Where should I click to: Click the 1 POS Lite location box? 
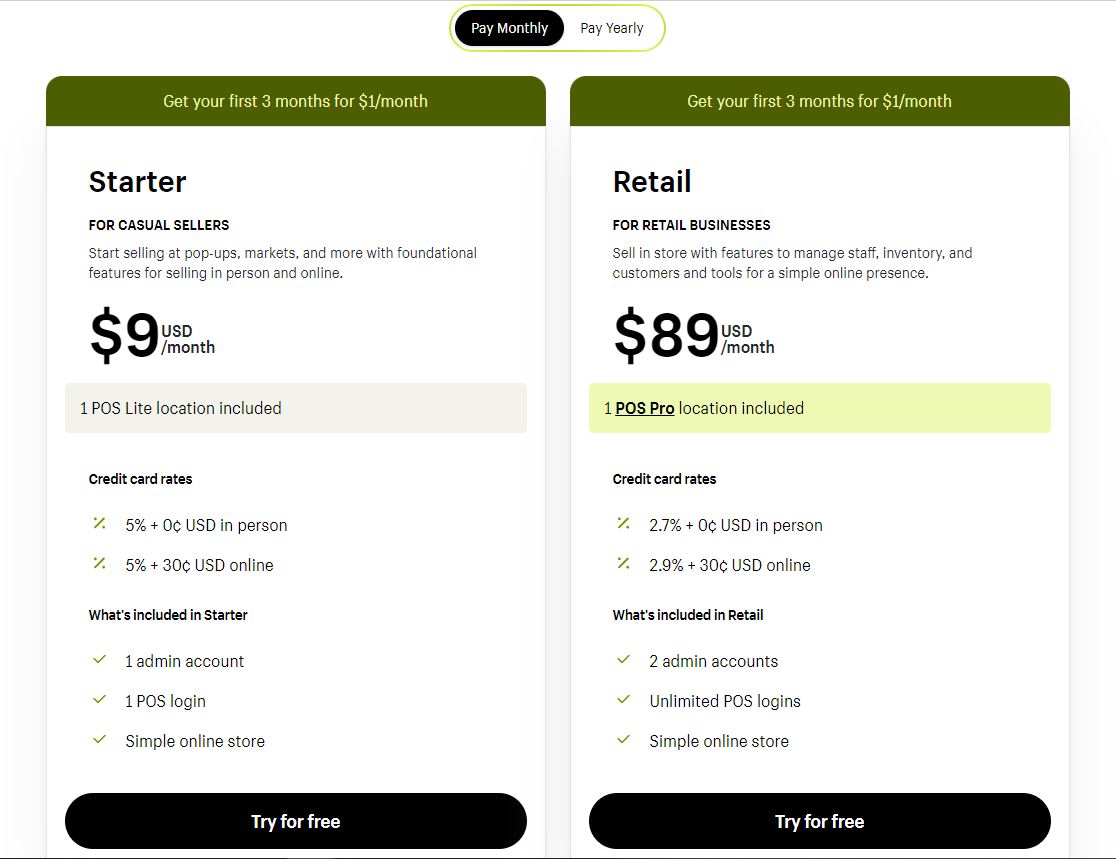point(295,409)
